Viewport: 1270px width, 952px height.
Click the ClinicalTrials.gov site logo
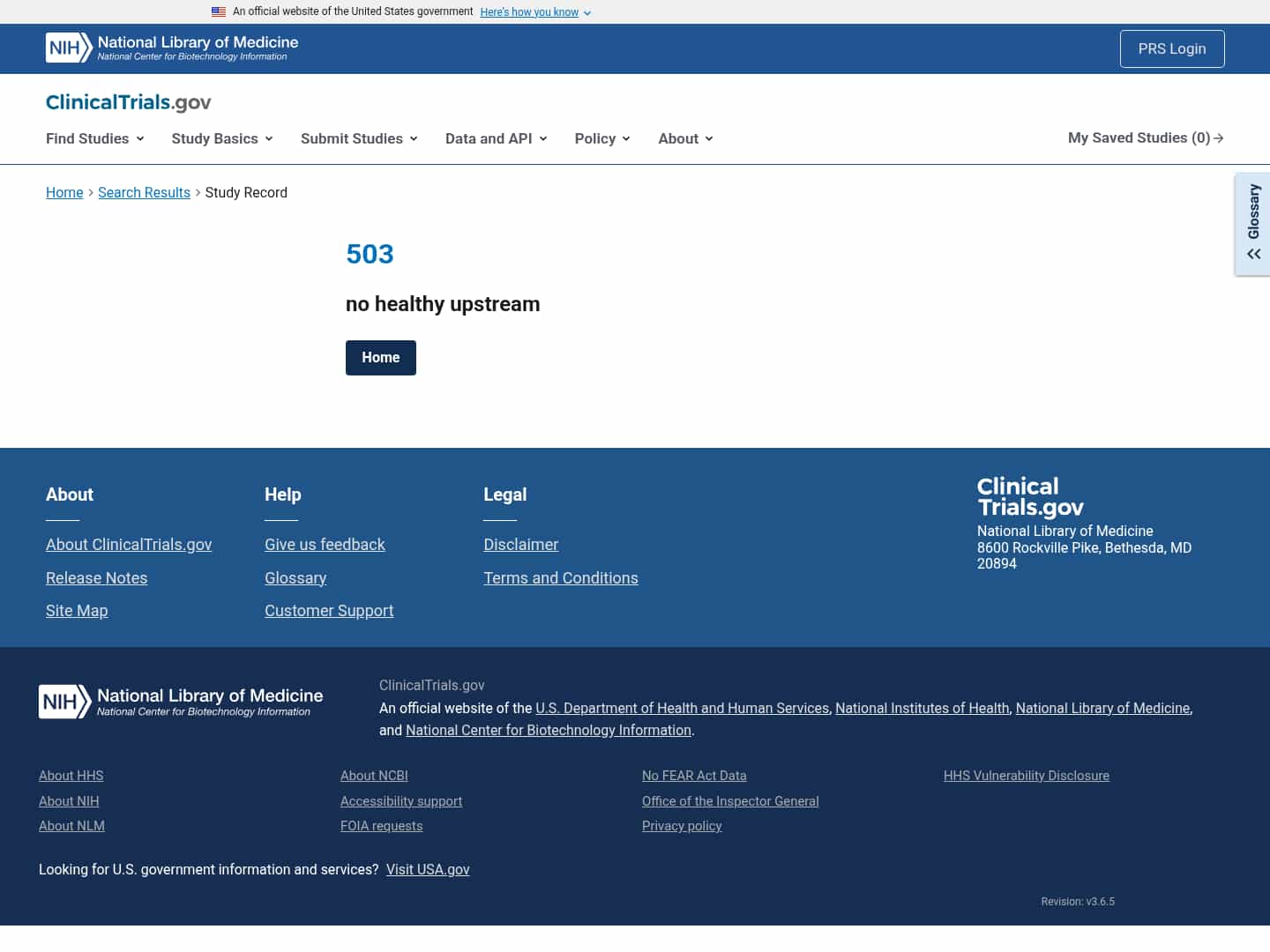pyautogui.click(x=129, y=102)
